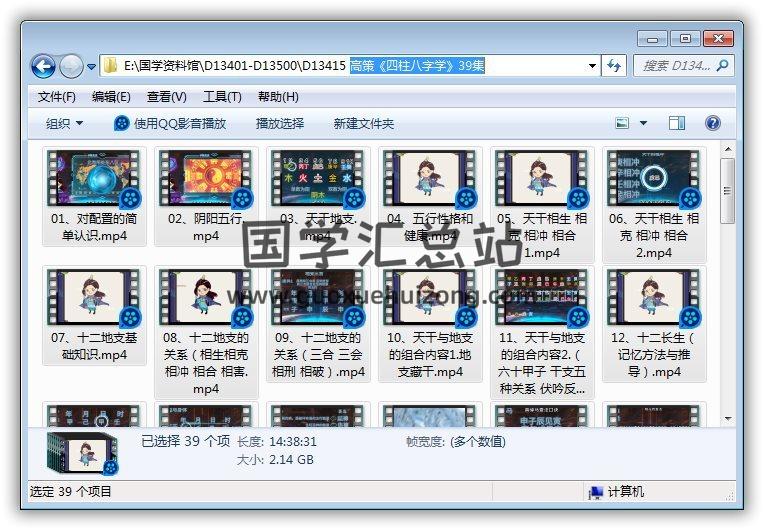764x530 pixels.
Task: Select the 07、十二地支基础知识.mp4 file
Action: (x=94, y=299)
